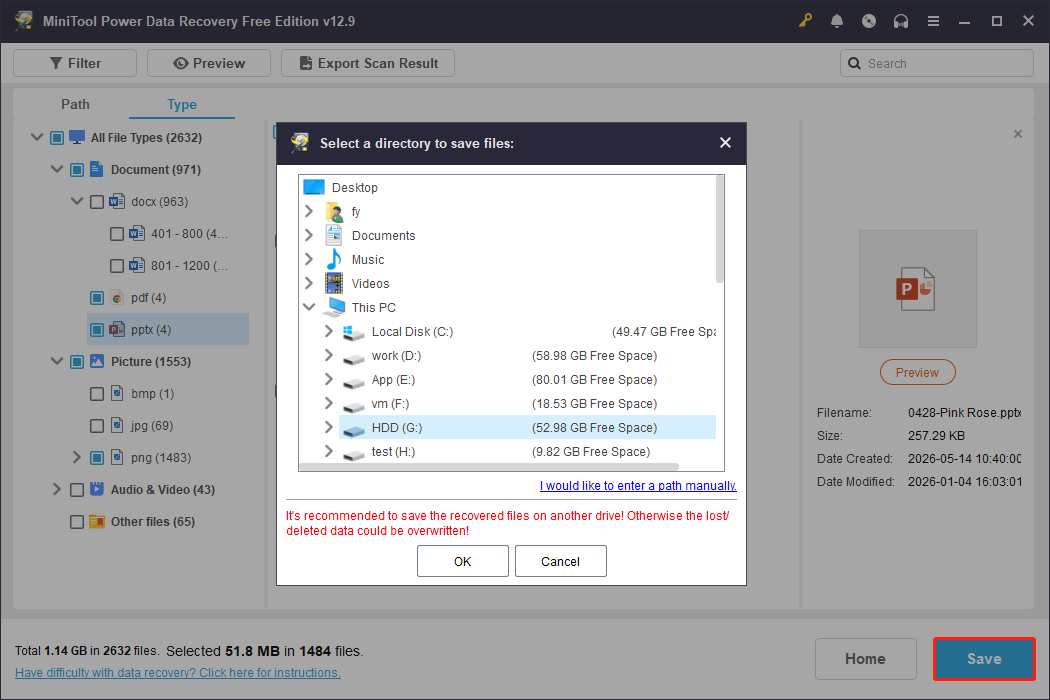Toggle the pdf (4) checkbox

coord(97,297)
